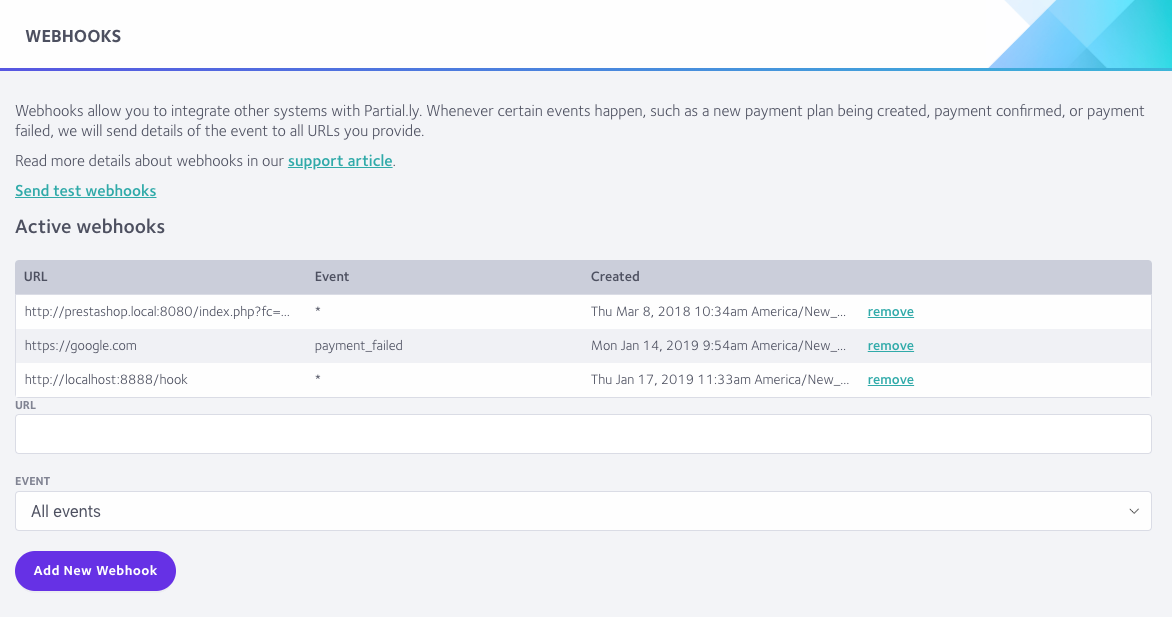Screen dimensions: 1172x617
Task: Click the Mon Jan 14, 2019 created date
Action: click(718, 346)
